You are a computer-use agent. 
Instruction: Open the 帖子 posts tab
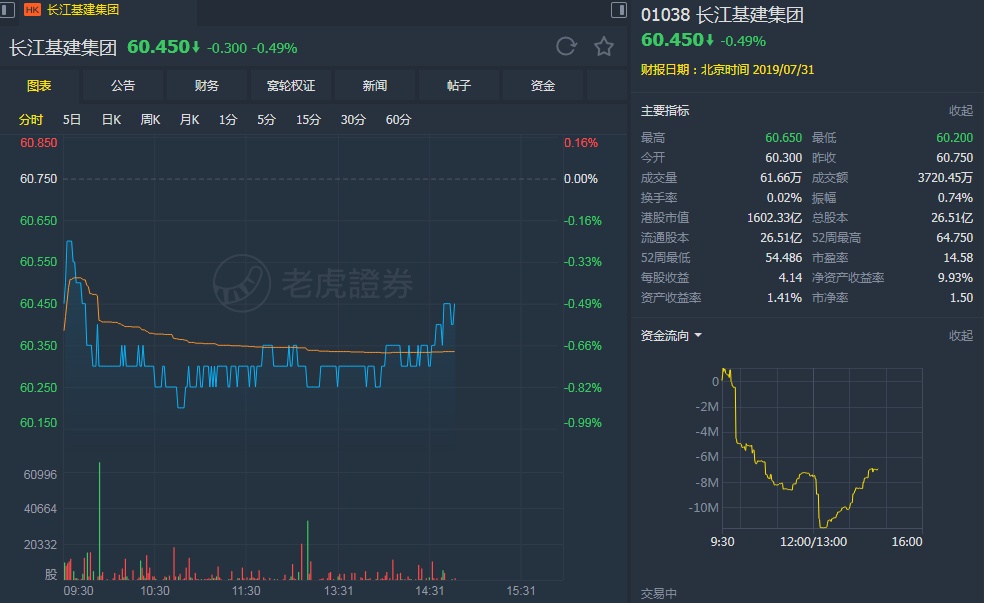coord(459,86)
